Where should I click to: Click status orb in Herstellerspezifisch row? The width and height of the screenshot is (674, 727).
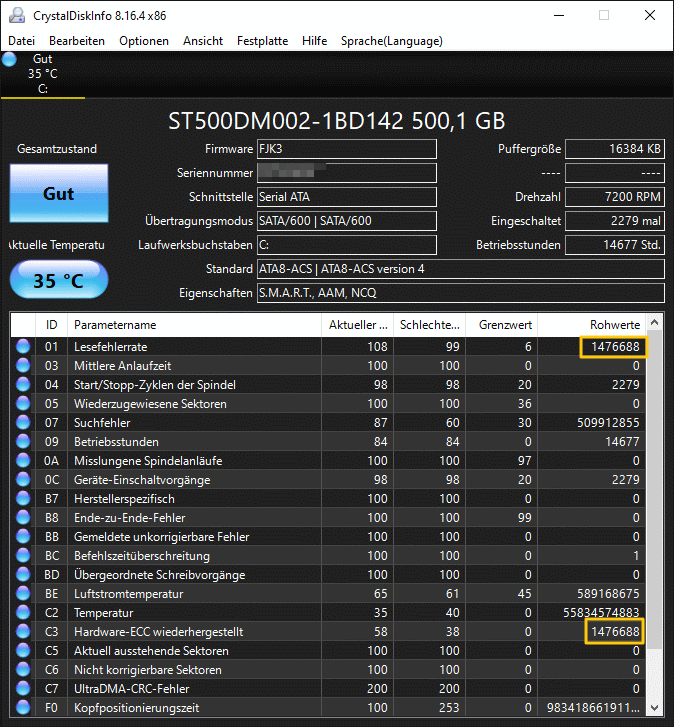pos(23,498)
